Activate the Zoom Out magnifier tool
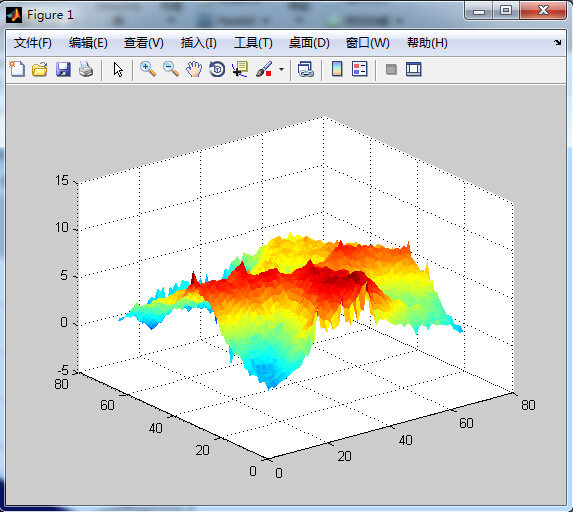 click(171, 69)
